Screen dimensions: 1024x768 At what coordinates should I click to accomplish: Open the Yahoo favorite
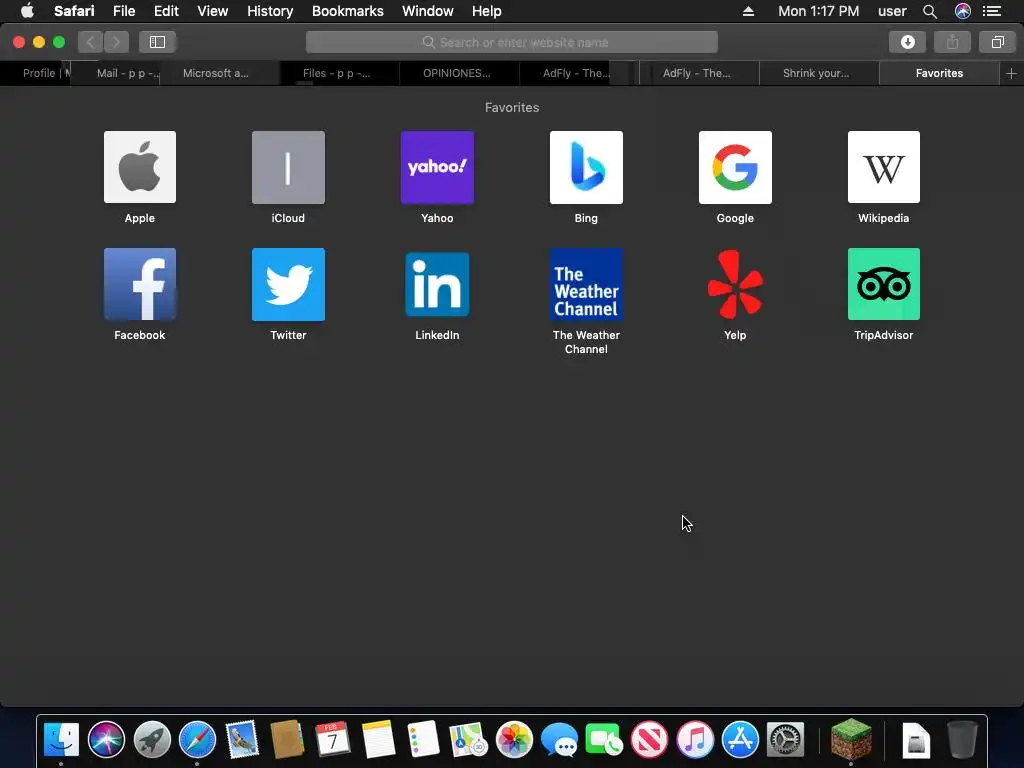437,167
